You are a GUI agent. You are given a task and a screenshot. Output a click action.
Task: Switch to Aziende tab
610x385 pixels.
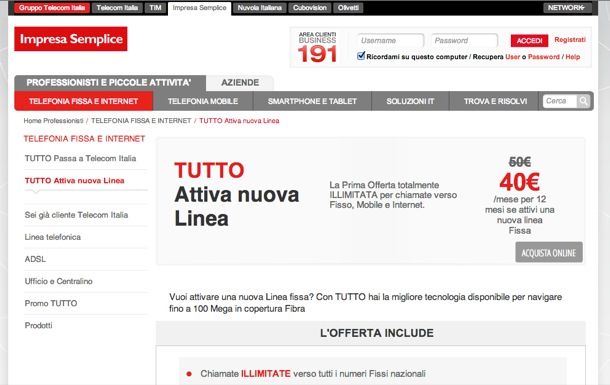(x=240, y=82)
